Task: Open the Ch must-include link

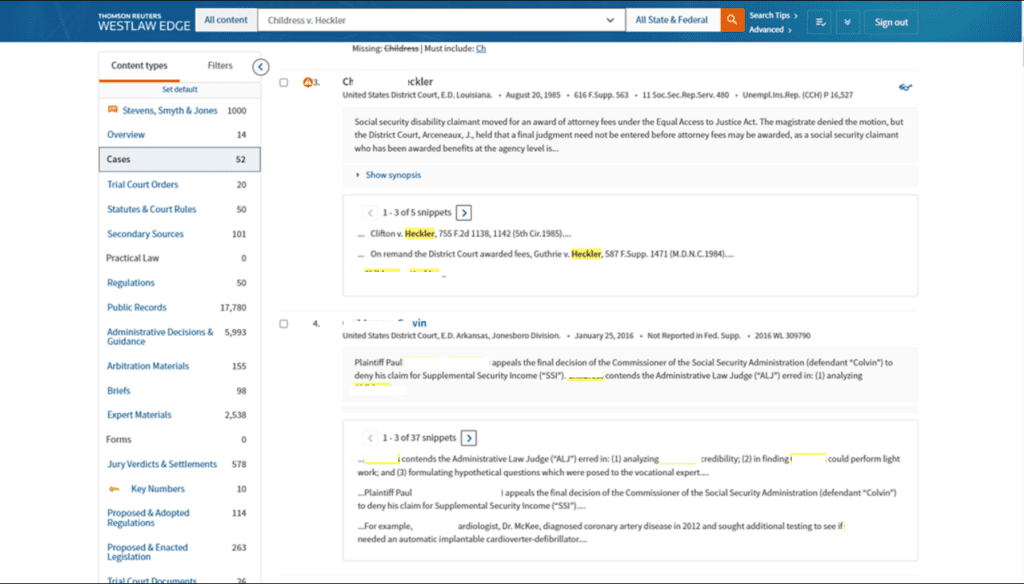Action: tap(481, 46)
